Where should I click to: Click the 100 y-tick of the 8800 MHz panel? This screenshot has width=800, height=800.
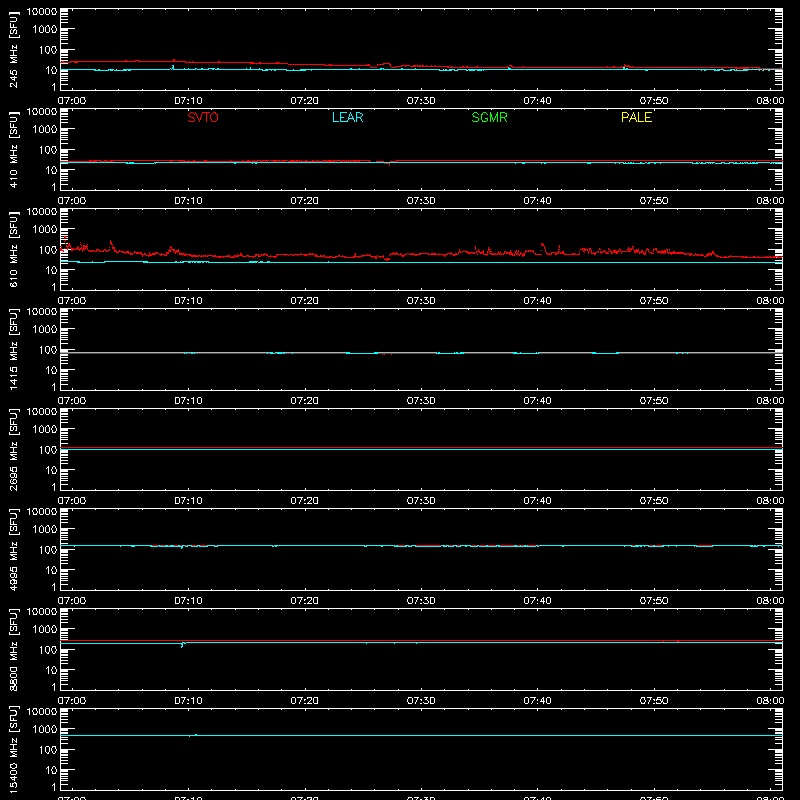(x=48, y=650)
